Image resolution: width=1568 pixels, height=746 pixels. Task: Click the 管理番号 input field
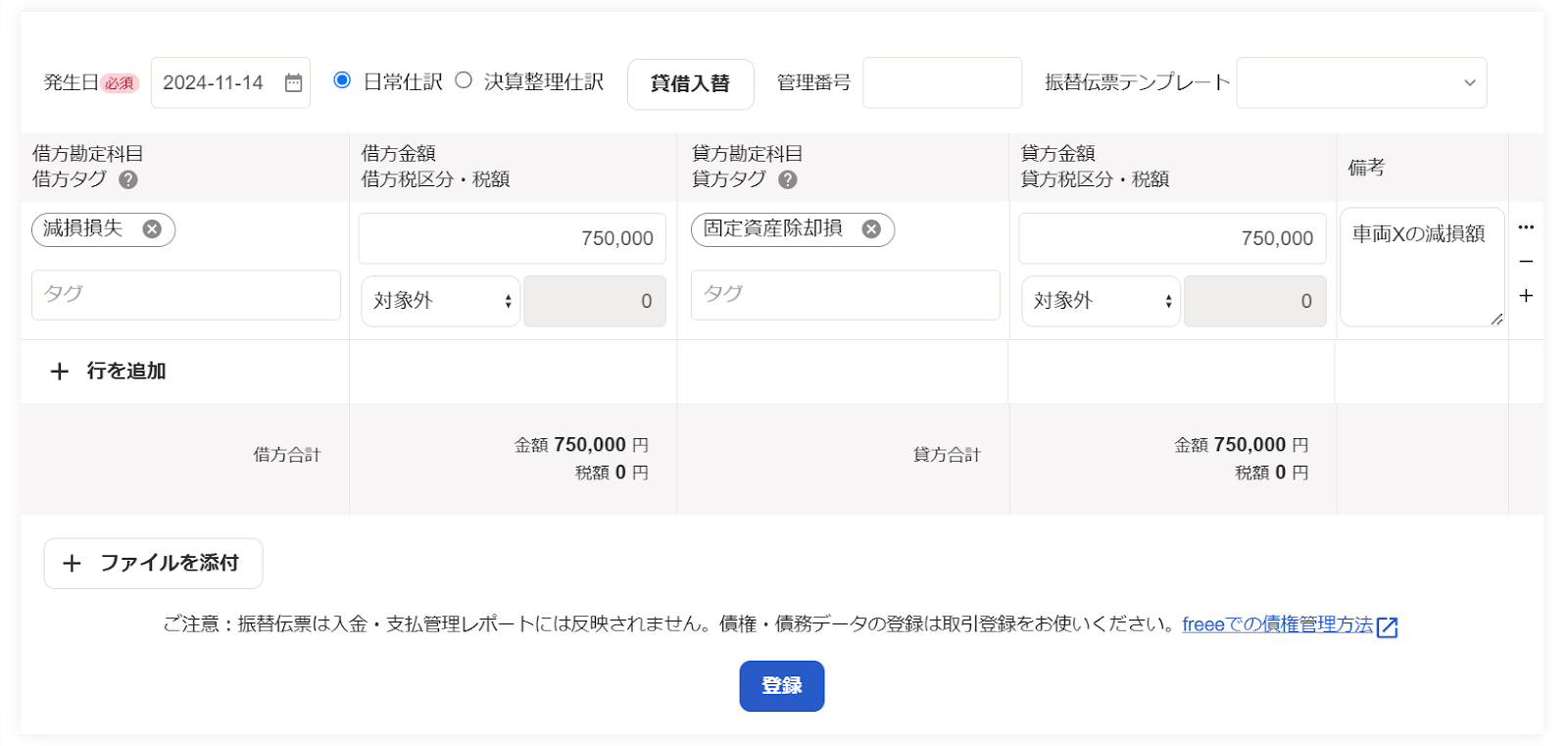coord(942,83)
